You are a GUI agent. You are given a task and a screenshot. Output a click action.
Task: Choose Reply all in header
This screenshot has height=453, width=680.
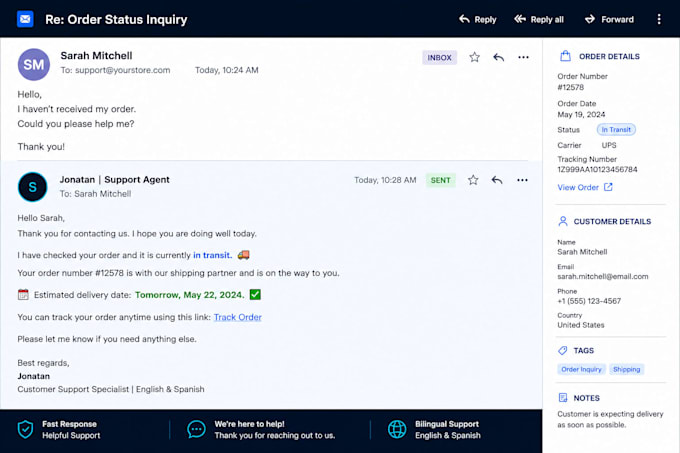pos(539,20)
